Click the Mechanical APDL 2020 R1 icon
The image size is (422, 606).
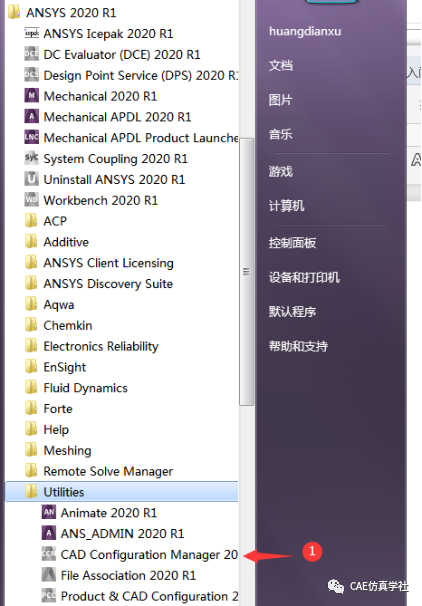[x=31, y=117]
